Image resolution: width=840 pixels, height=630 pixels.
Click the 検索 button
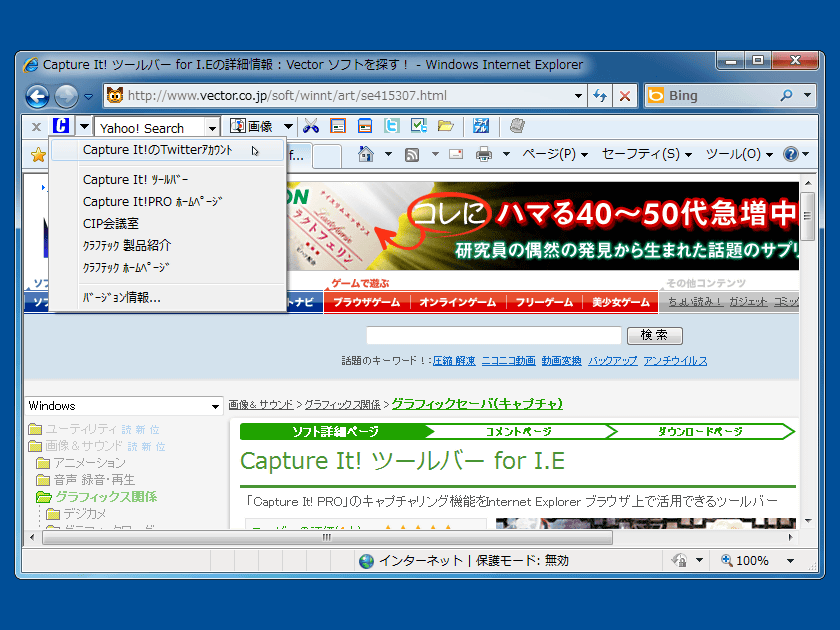coord(655,335)
